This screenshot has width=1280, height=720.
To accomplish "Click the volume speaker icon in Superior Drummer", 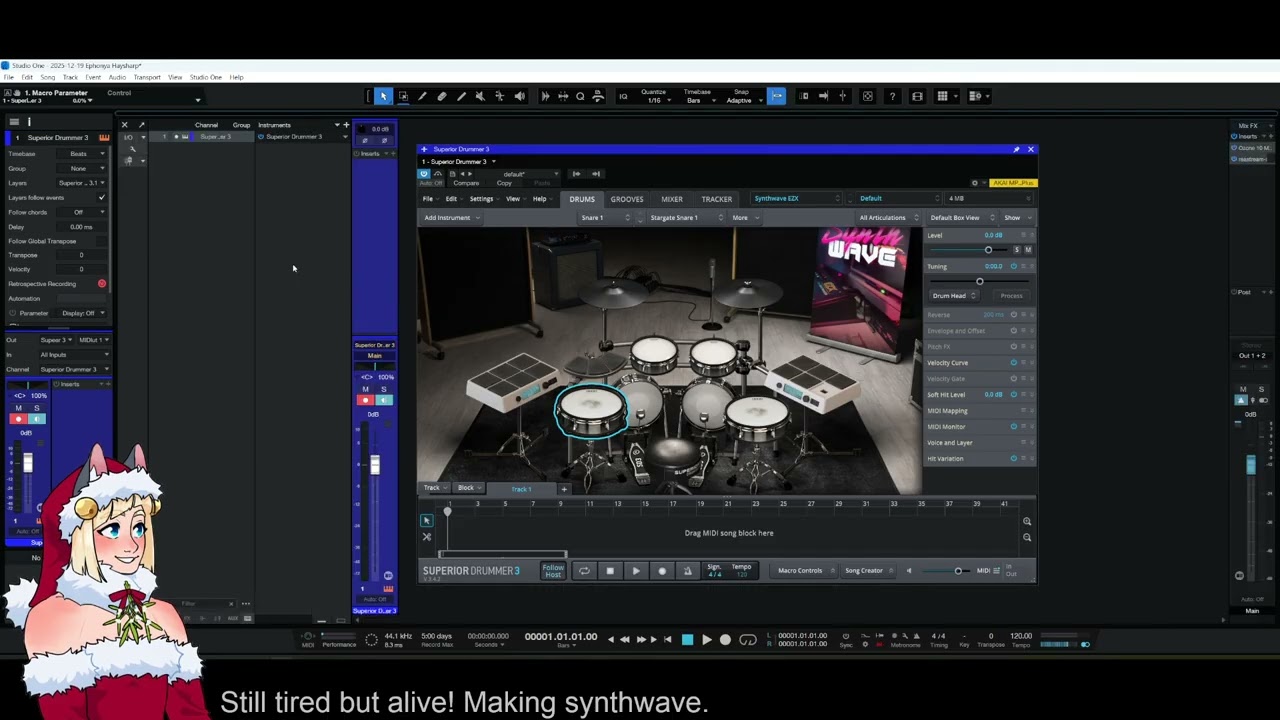I will point(909,571).
